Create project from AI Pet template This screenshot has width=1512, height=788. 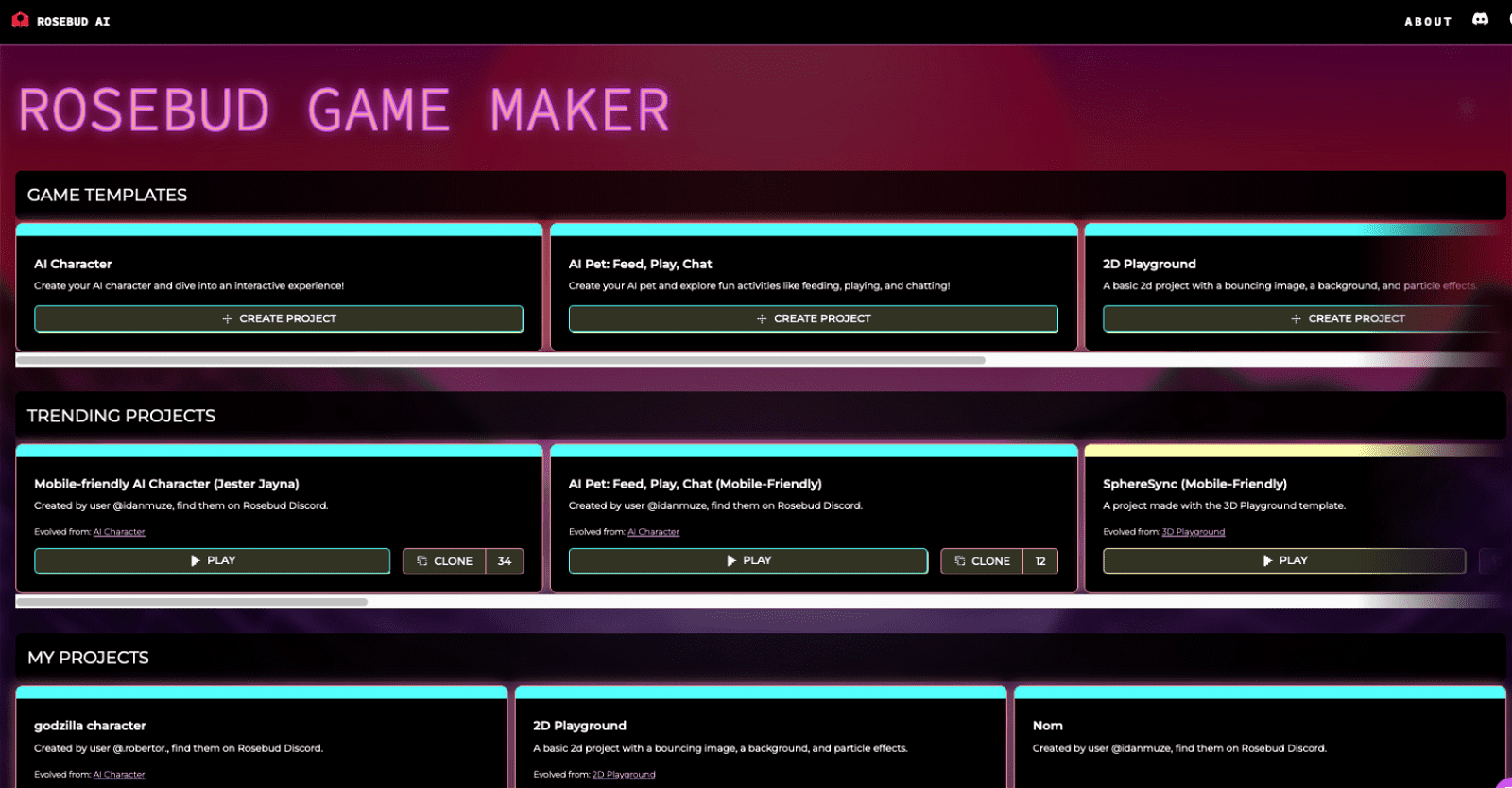(x=813, y=318)
